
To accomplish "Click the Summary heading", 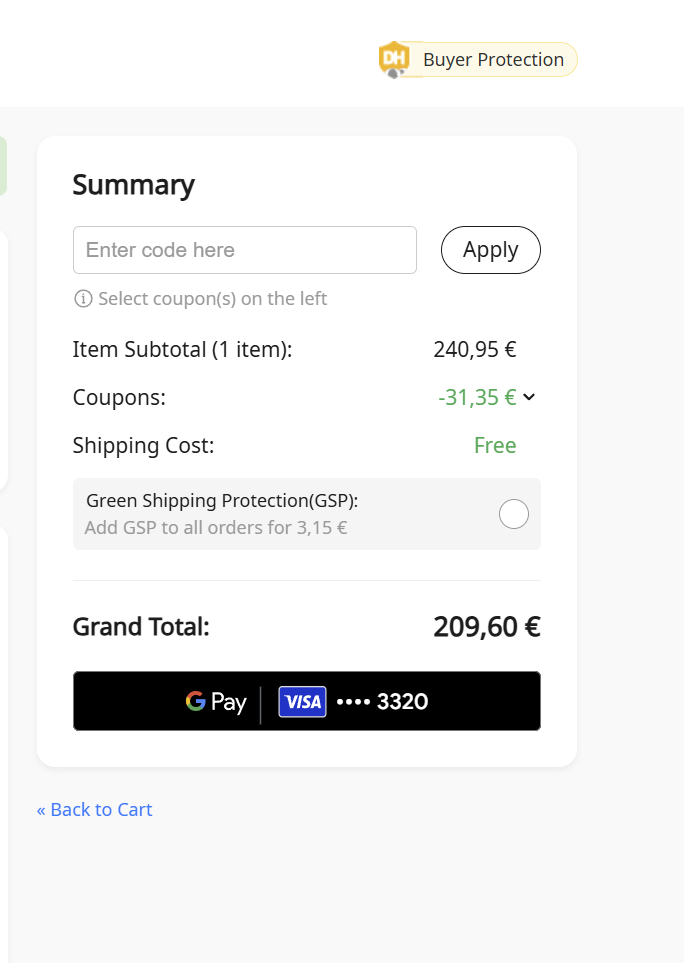I will (133, 185).
